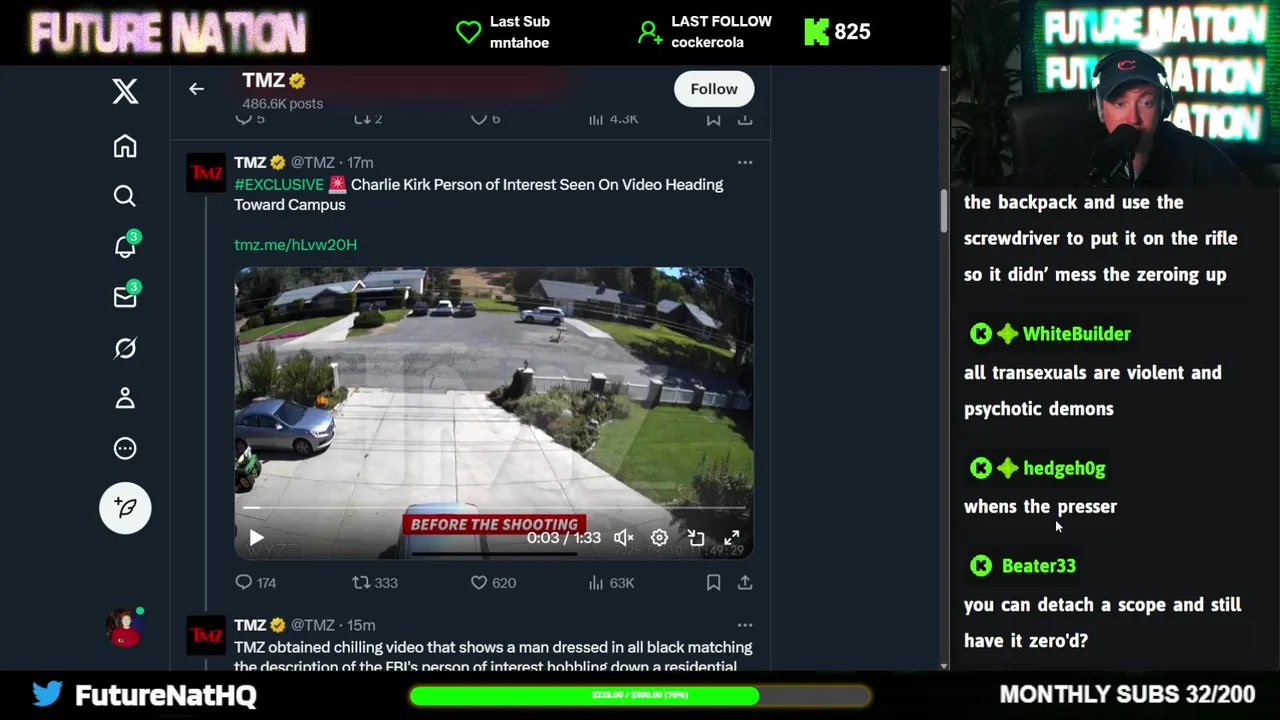Follow the TMZ account
1280x720 pixels.
(x=714, y=89)
